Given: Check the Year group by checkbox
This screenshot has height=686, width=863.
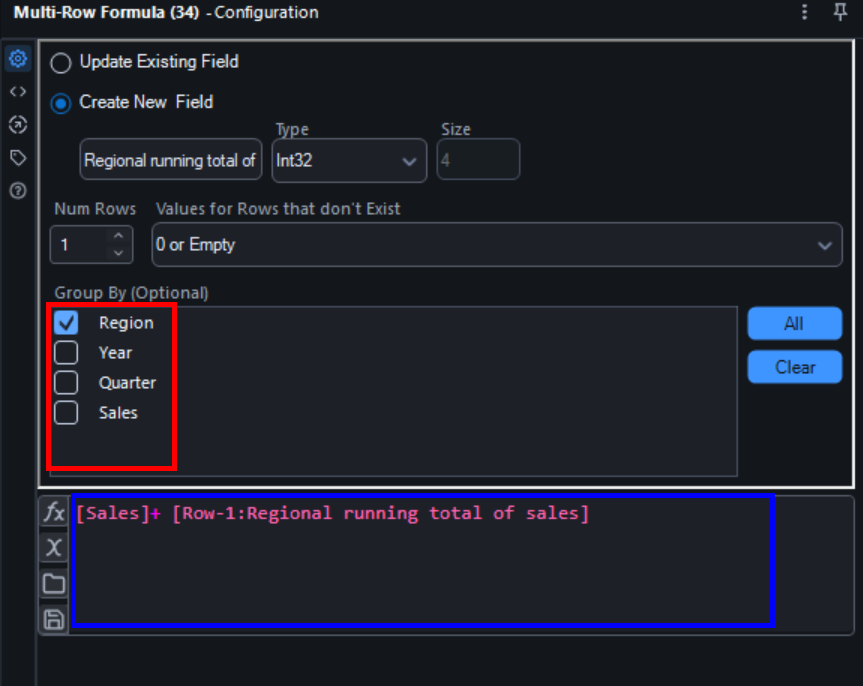Looking at the screenshot, I should coord(66,353).
